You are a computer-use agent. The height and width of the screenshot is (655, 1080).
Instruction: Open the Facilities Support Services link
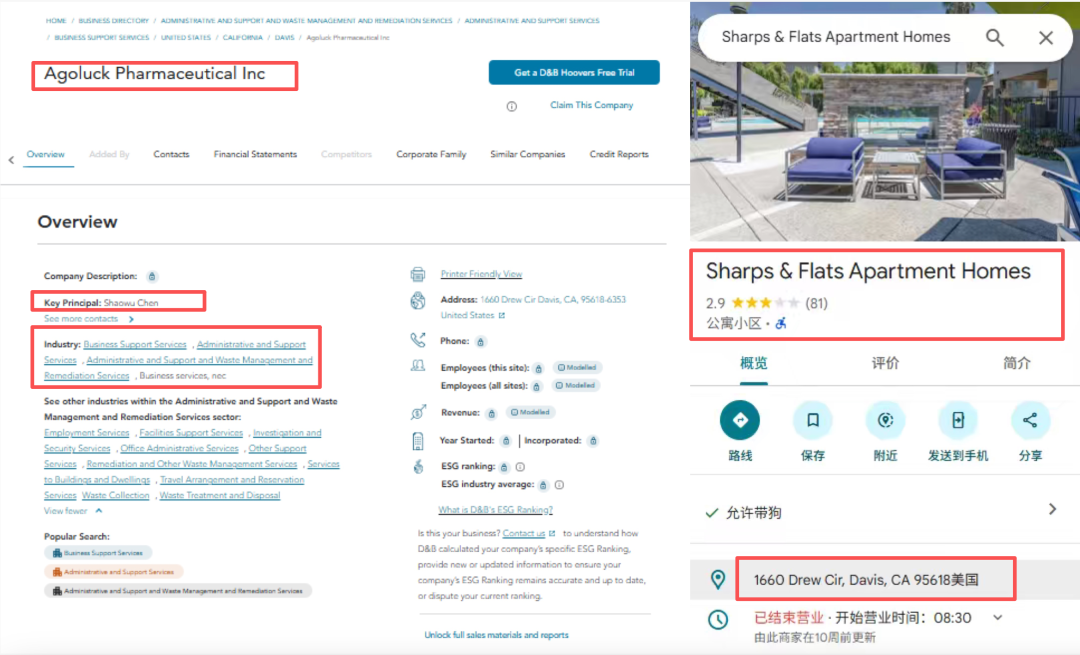coord(191,433)
